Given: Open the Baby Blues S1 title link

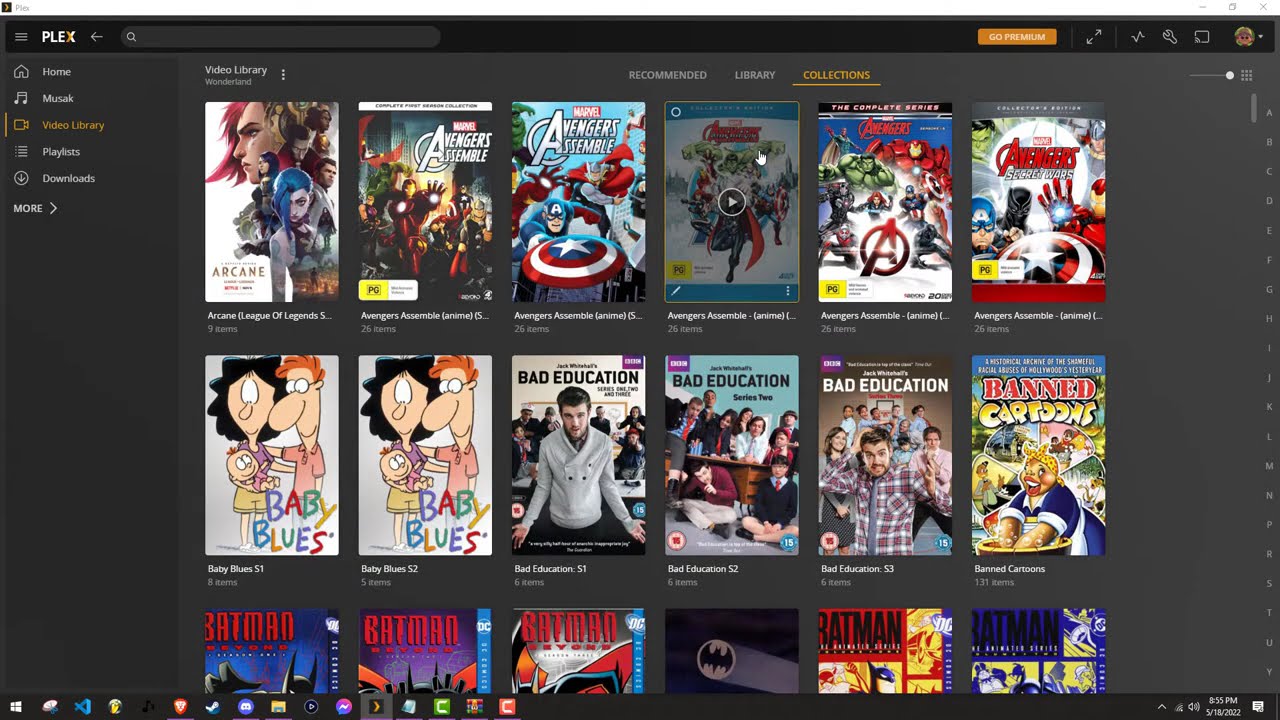Looking at the screenshot, I should (x=236, y=569).
